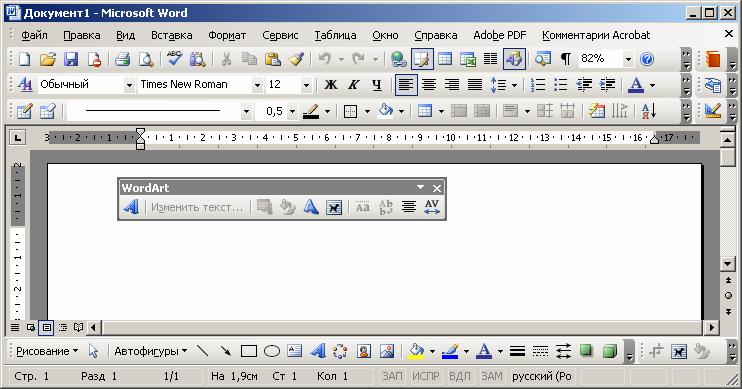Open the style dropdown showing Обычный

pyautogui.click(x=129, y=85)
